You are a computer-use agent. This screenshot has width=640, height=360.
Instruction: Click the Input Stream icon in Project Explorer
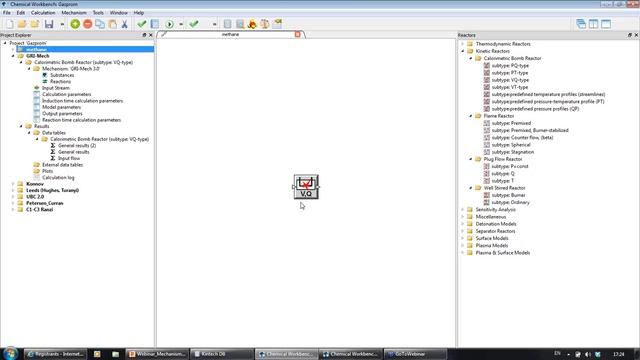[37, 88]
